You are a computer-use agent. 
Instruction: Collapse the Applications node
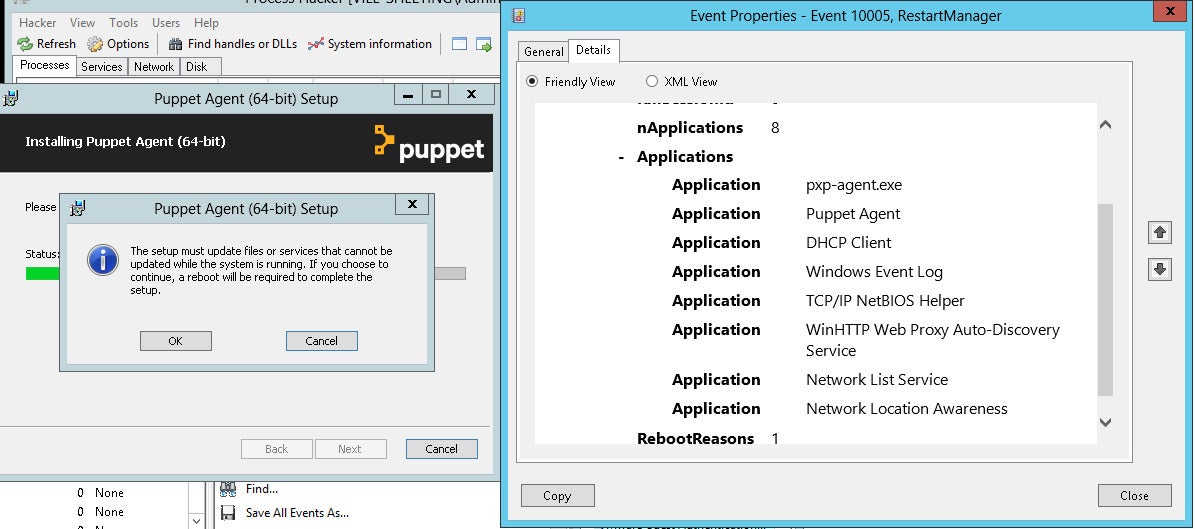622,157
